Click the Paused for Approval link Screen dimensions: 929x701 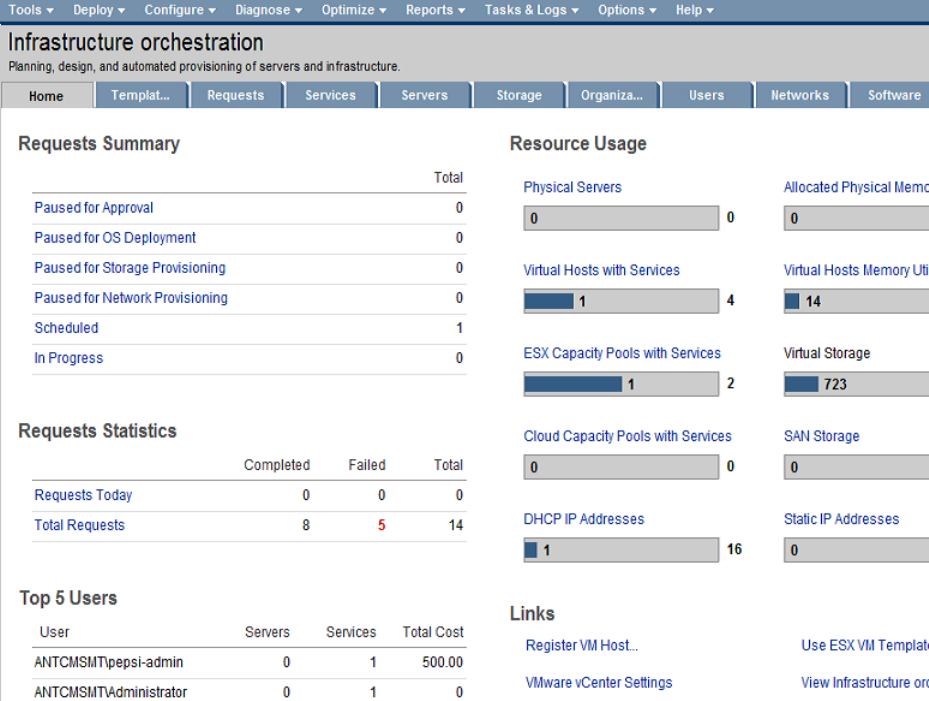[x=94, y=208]
